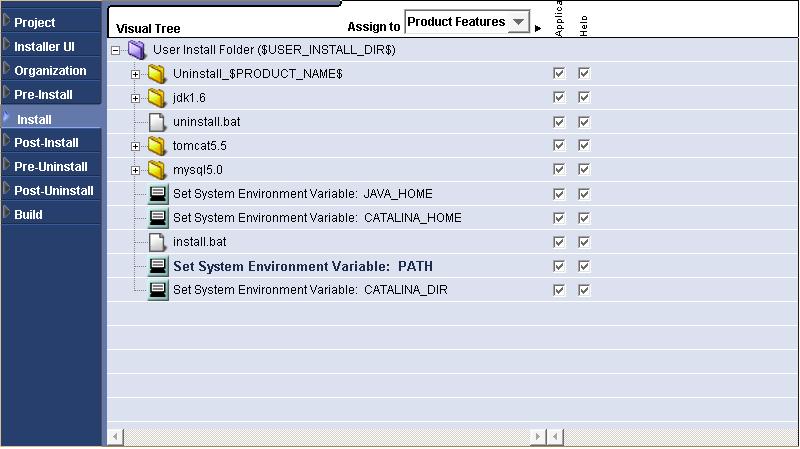Toggle Help checkbox for jdk1.6
Screen dimensions: 800x449
click(584, 97)
